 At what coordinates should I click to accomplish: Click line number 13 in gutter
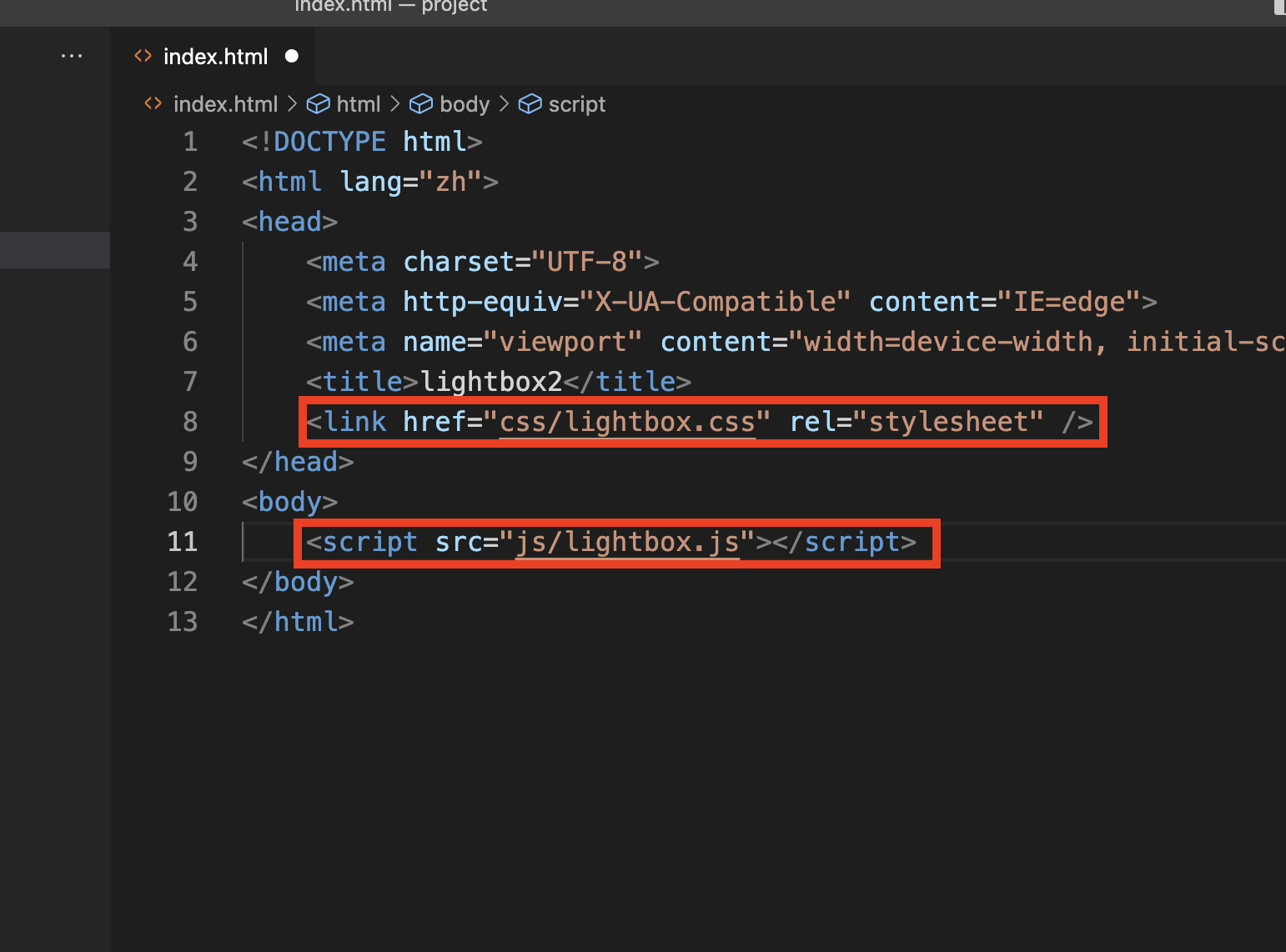[x=183, y=622]
